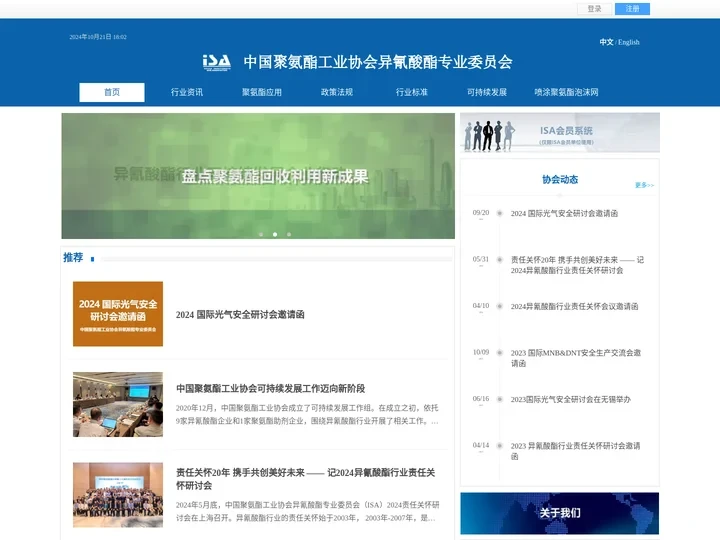720x540 pixels.
Task: Click the green carousel banner image
Action: [258, 176]
